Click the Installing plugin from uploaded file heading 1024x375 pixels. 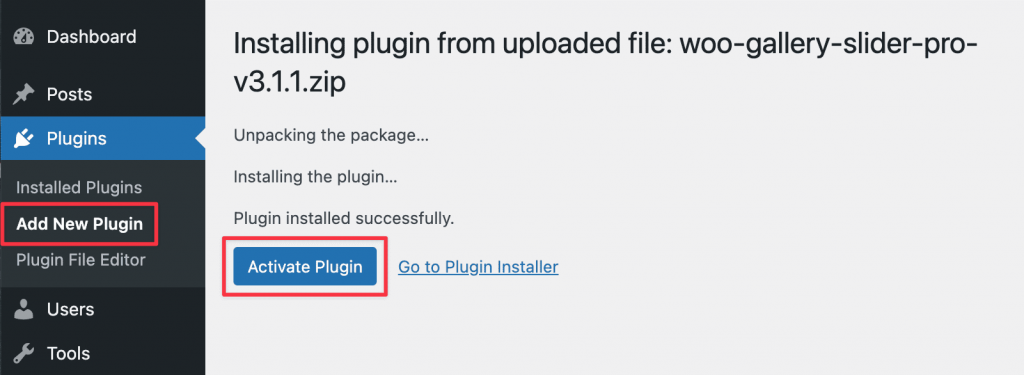pyautogui.click(x=605, y=64)
